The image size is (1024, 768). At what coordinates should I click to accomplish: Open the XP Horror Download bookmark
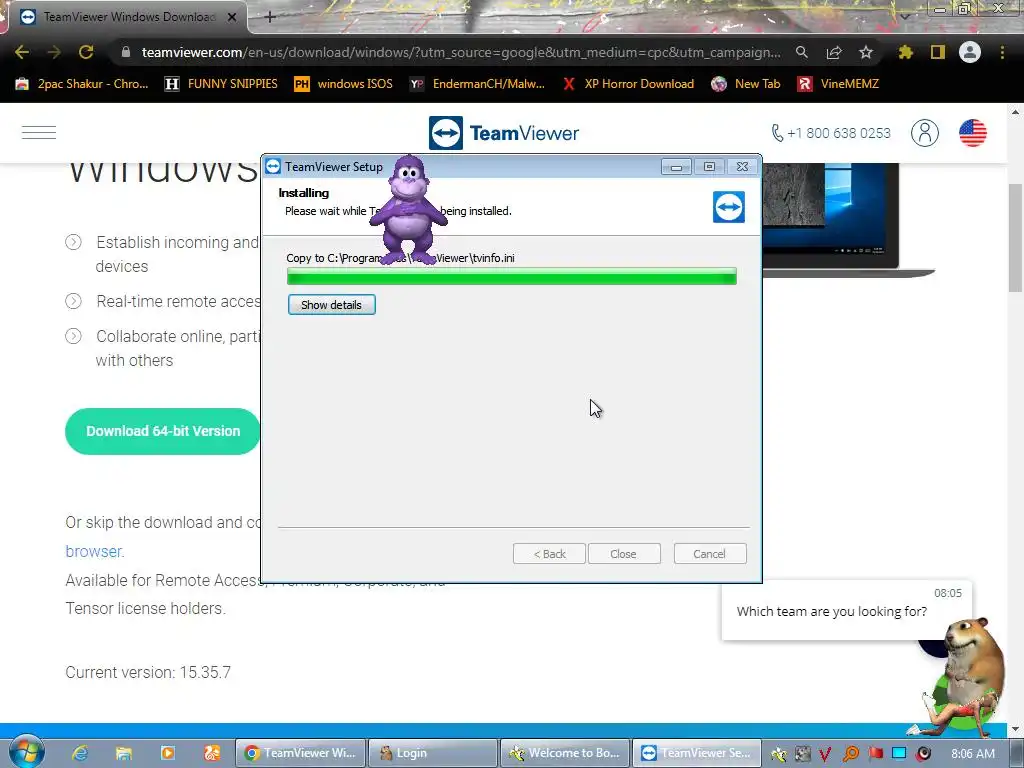click(x=629, y=84)
